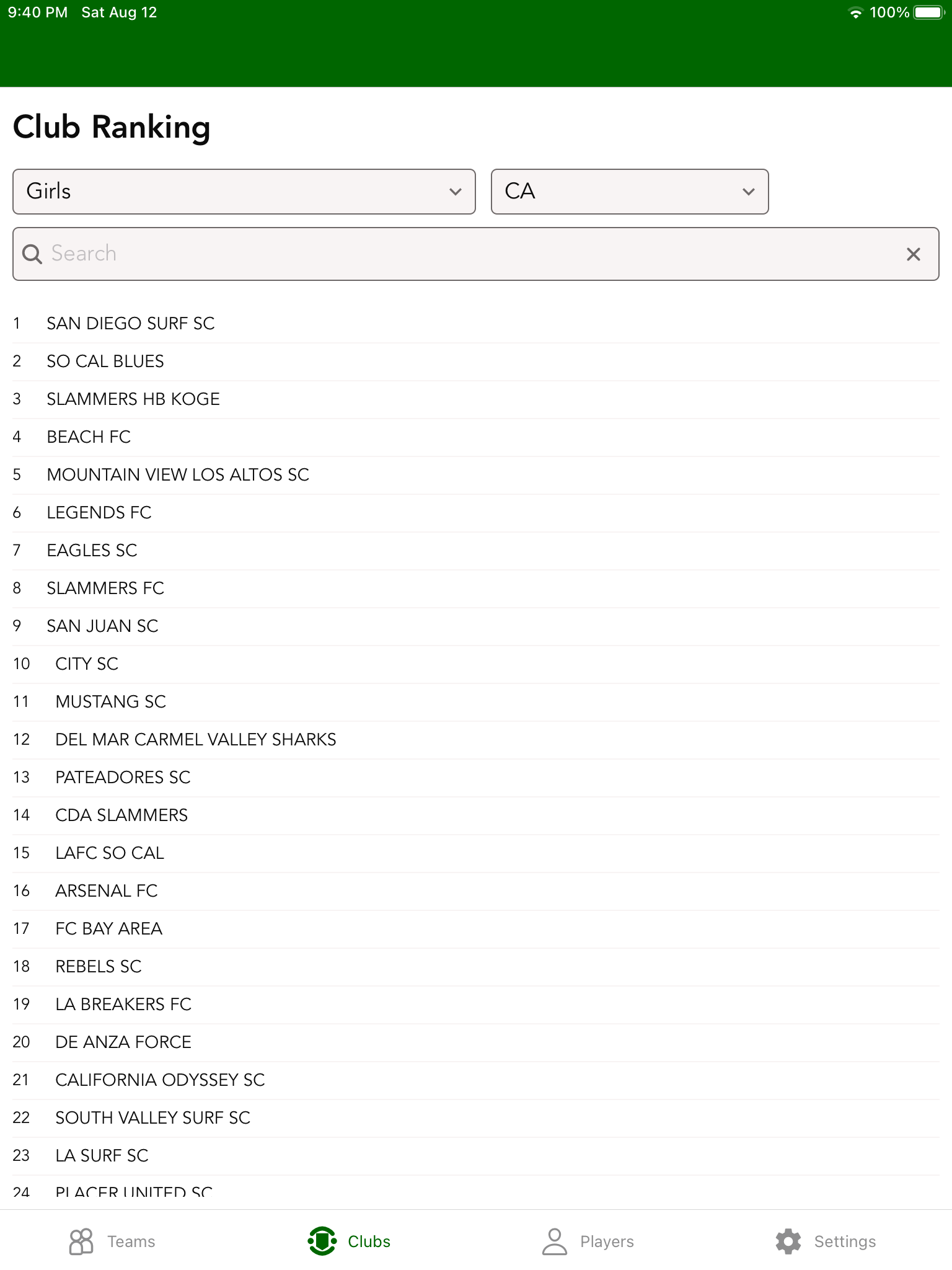Screen dimensions: 952x1270
Task: Select San Diego Surf SC club
Action: pyautogui.click(x=131, y=324)
